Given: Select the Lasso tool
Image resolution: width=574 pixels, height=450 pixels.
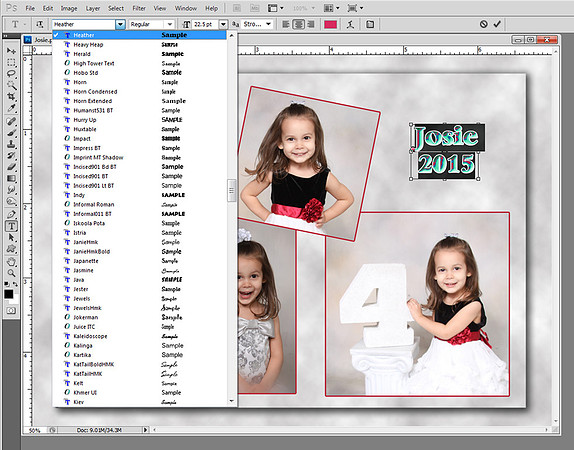Looking at the screenshot, I should 11,74.
